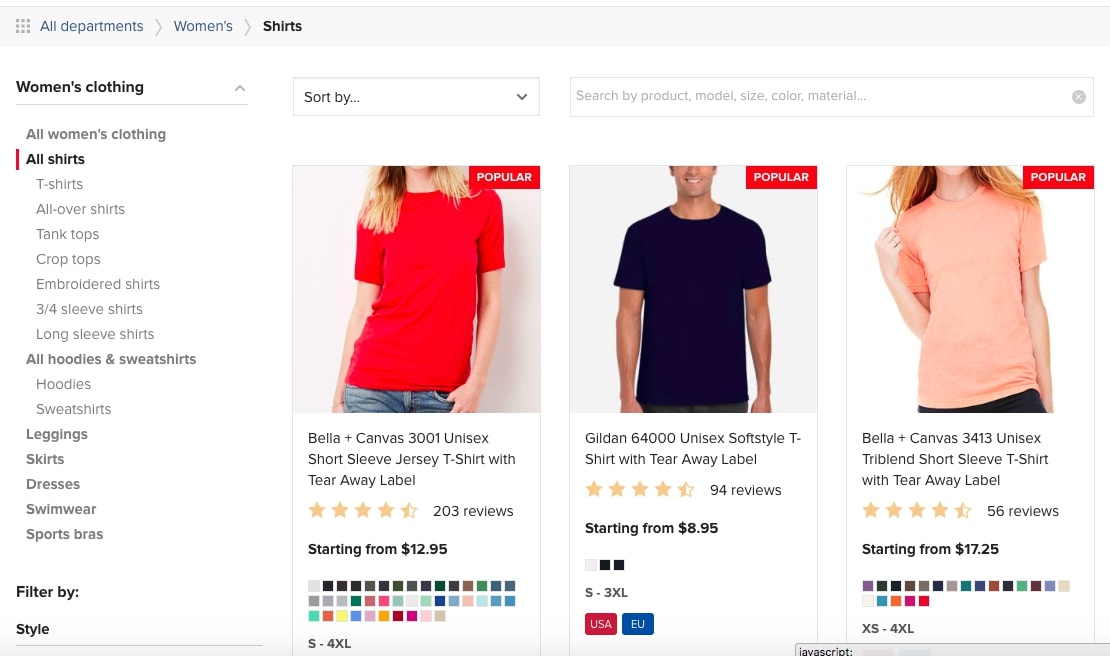The width and height of the screenshot is (1110, 656).
Task: Open the Embroidered shirts category
Action: [97, 284]
